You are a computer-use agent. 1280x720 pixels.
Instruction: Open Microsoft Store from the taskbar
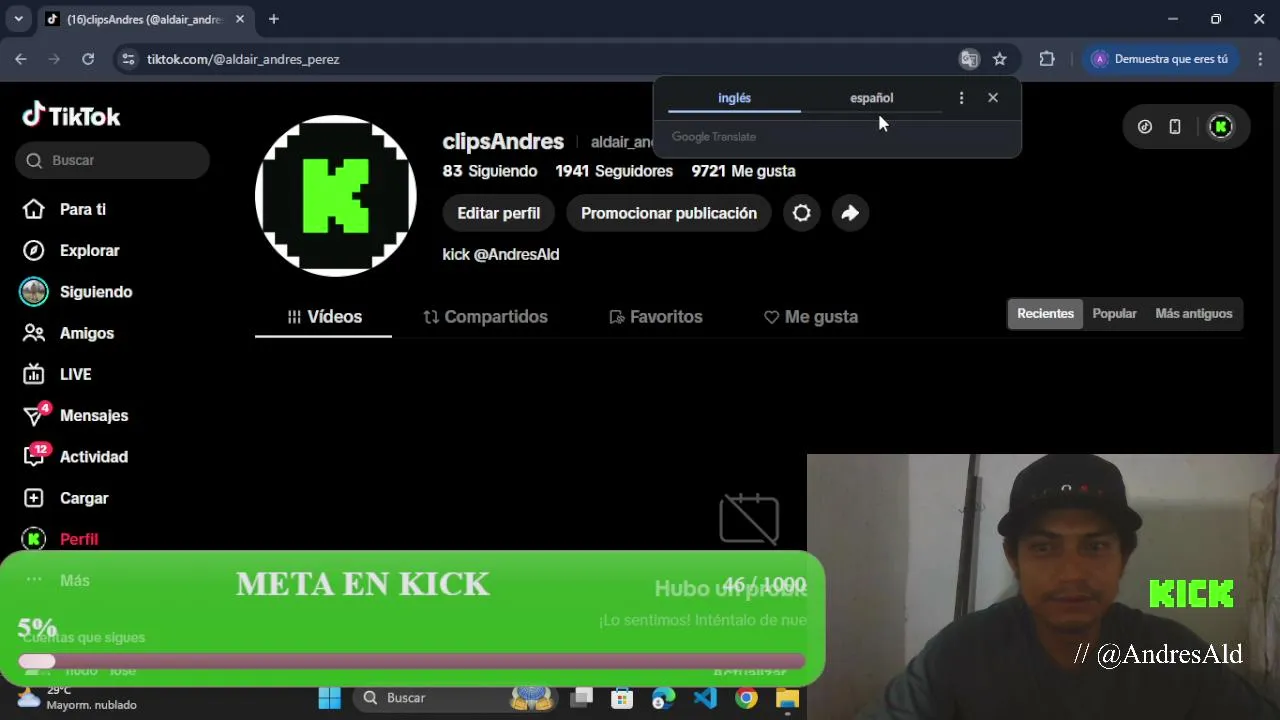tap(622, 698)
